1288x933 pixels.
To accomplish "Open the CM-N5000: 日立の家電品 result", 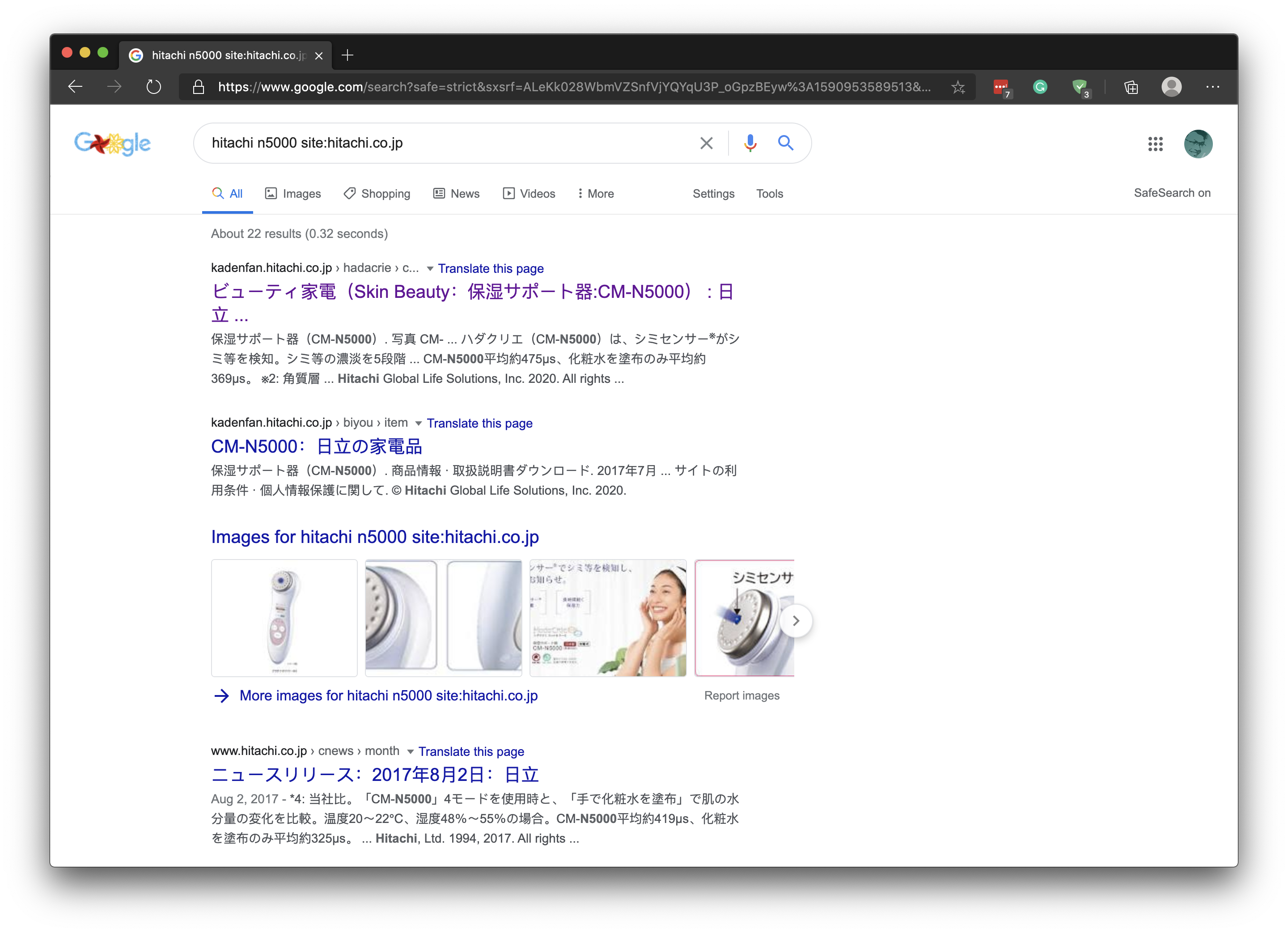I will [316, 447].
